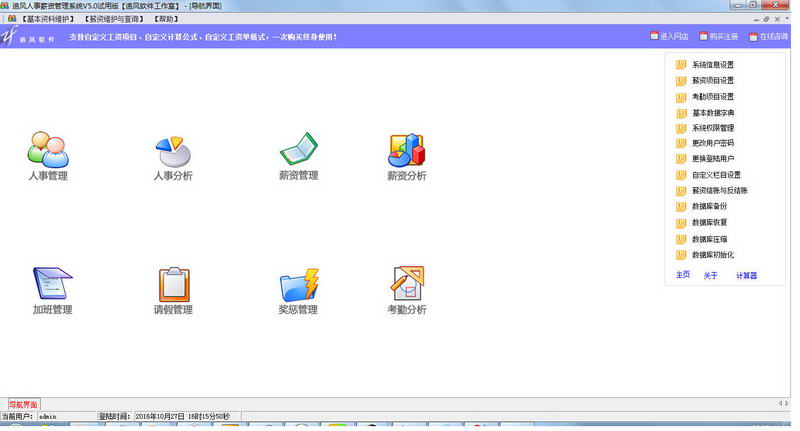
Task: Open the 帮助 menu
Action: click(166, 19)
